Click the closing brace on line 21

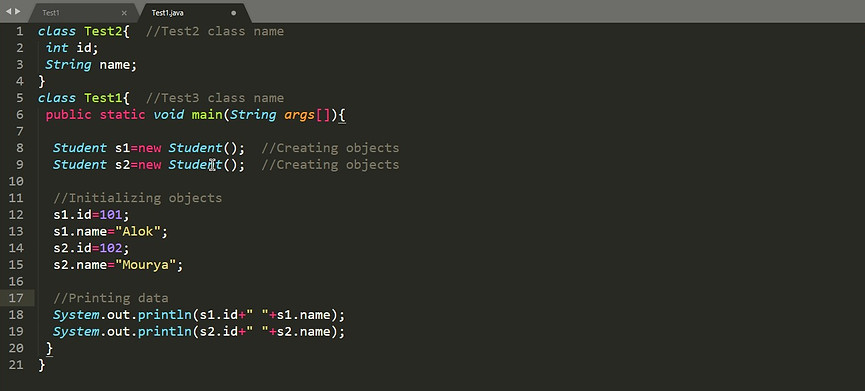pos(42,365)
